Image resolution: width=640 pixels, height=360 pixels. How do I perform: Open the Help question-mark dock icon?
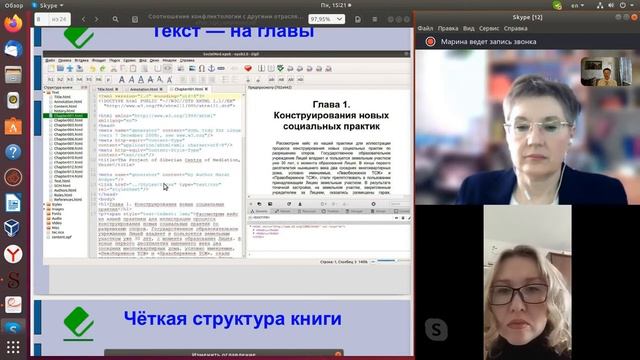point(13,152)
